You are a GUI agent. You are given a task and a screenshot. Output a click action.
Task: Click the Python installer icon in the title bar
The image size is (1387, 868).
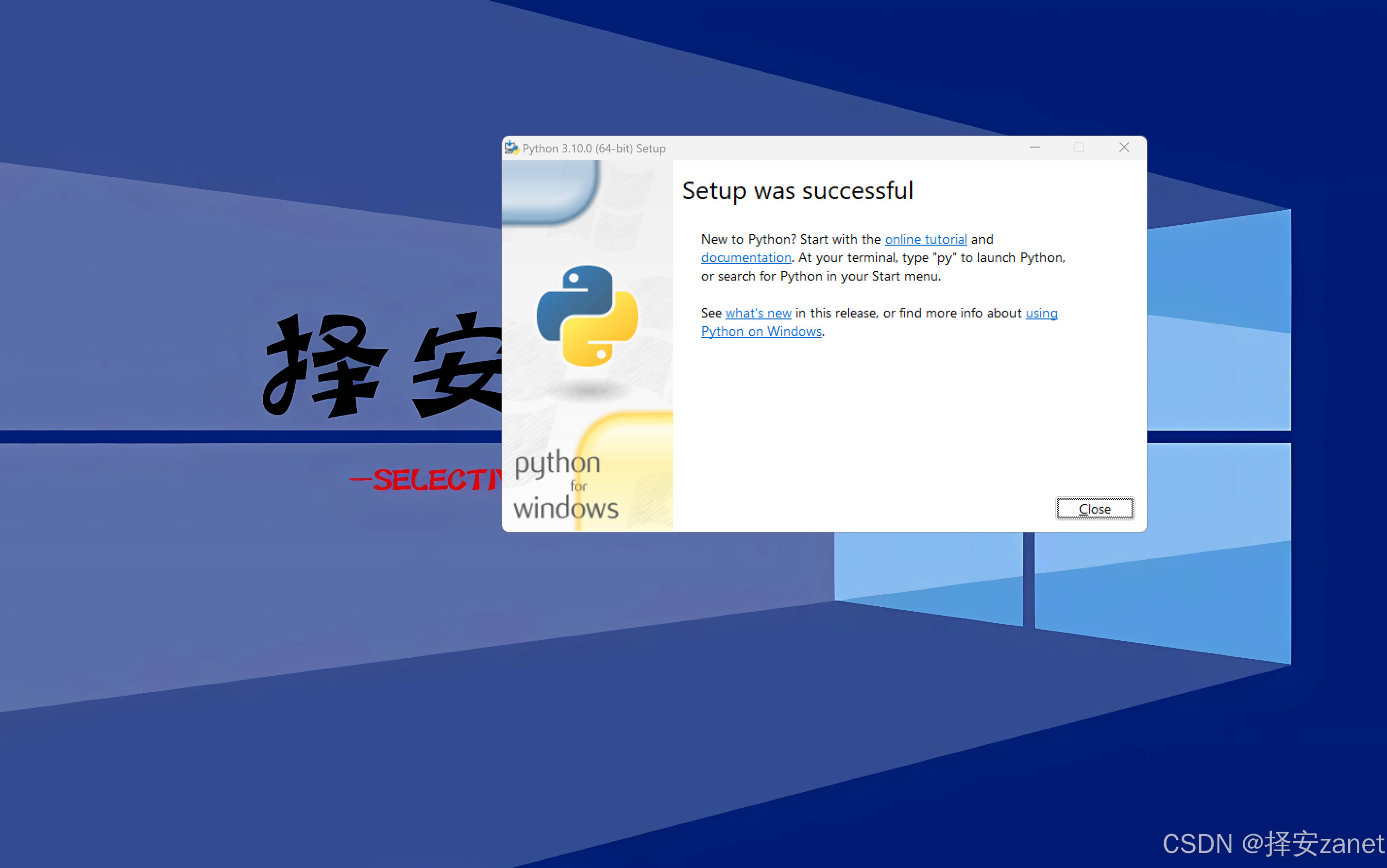click(511, 148)
